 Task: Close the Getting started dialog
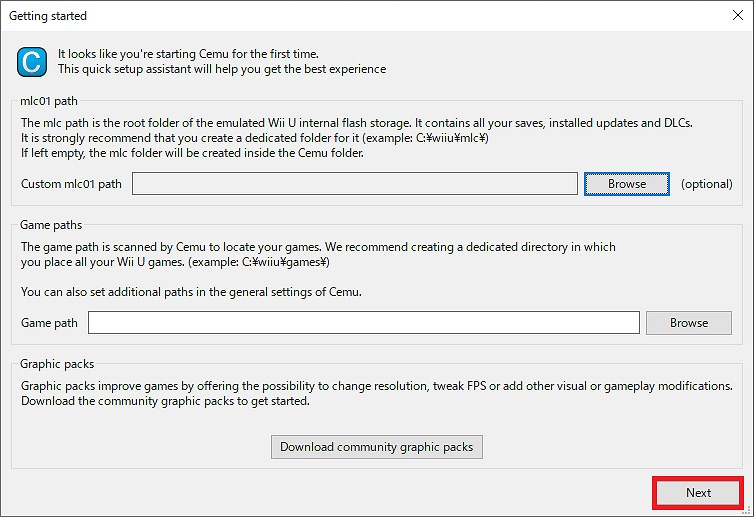737,15
